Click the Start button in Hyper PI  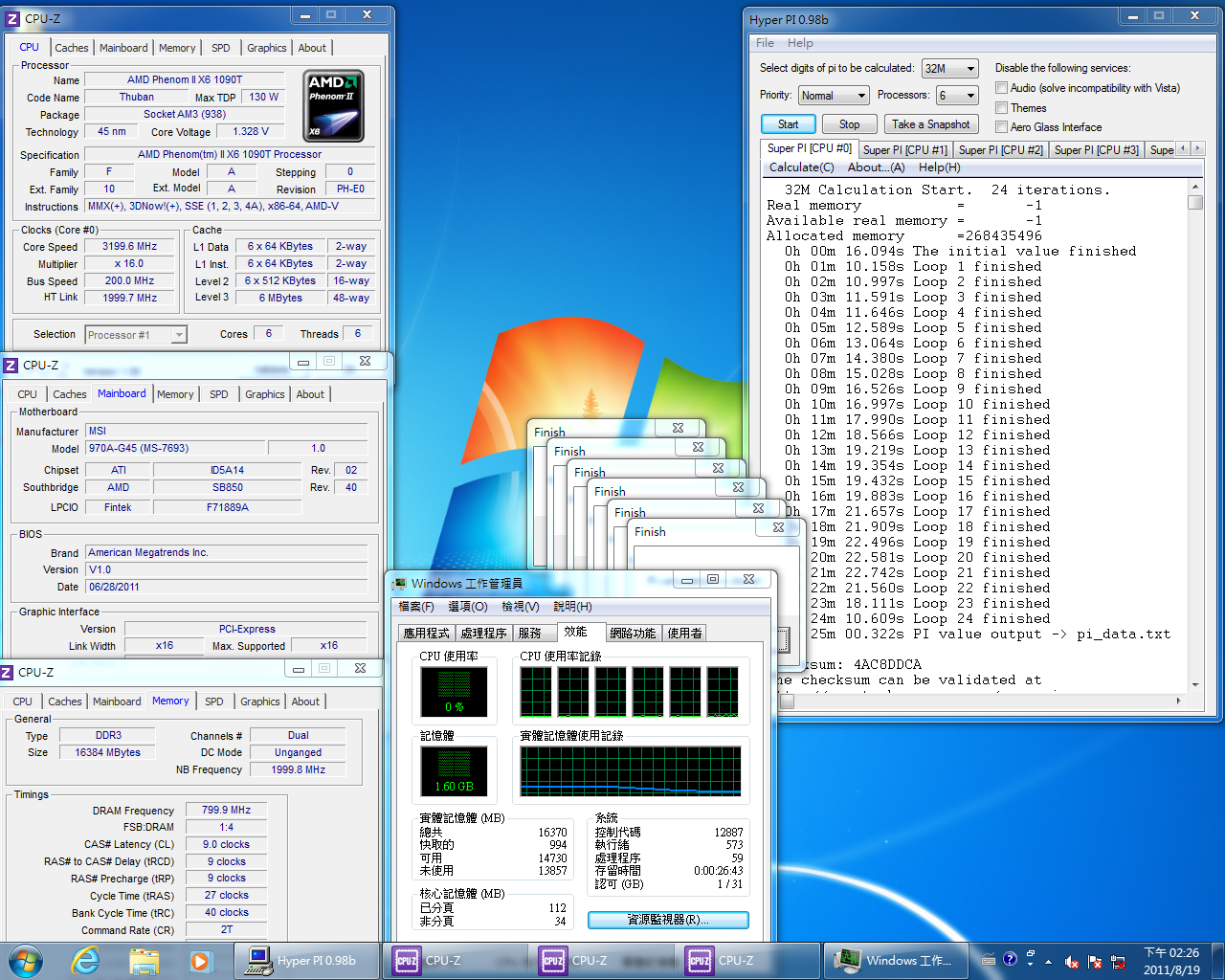(x=789, y=123)
